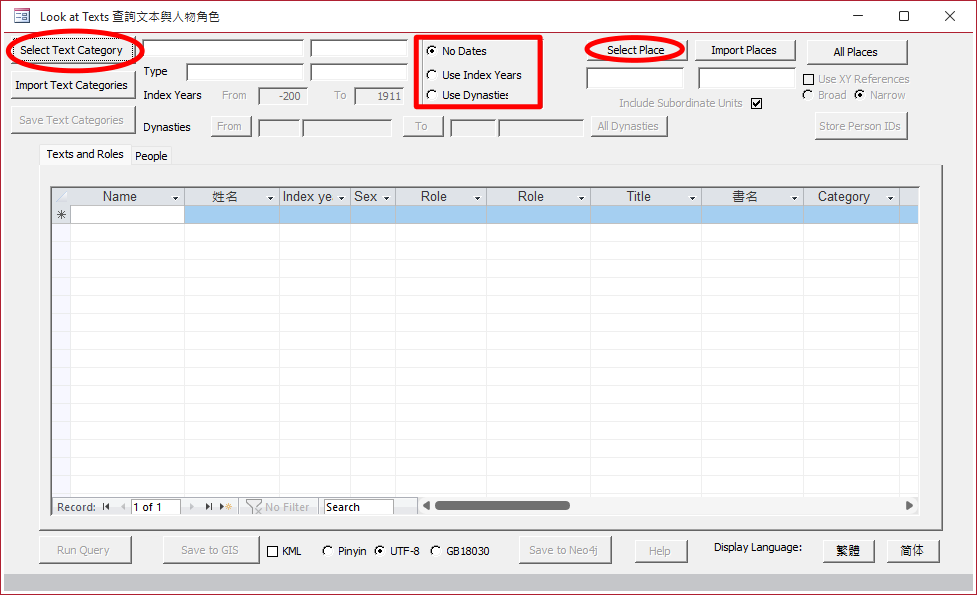977x595 pixels.
Task: Choose GB18030 encoding radio button
Action: point(435,551)
